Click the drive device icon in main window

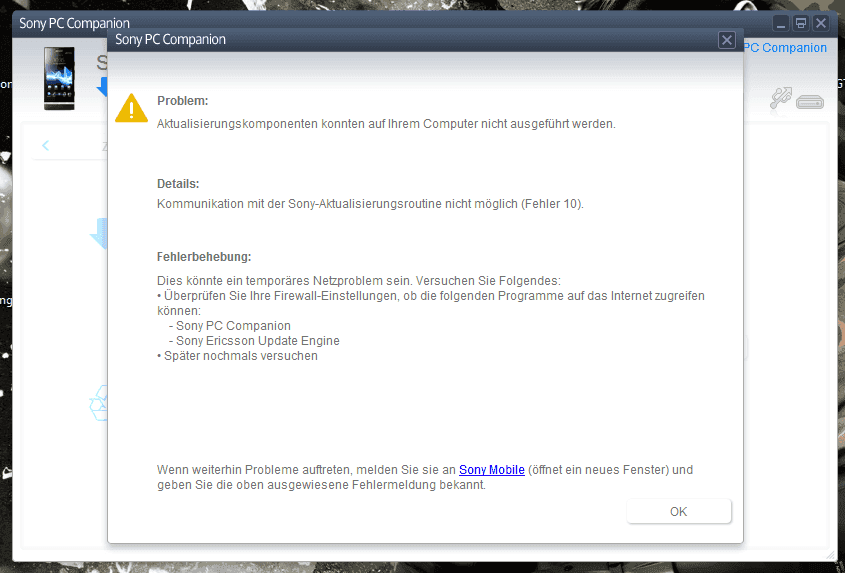(x=810, y=101)
